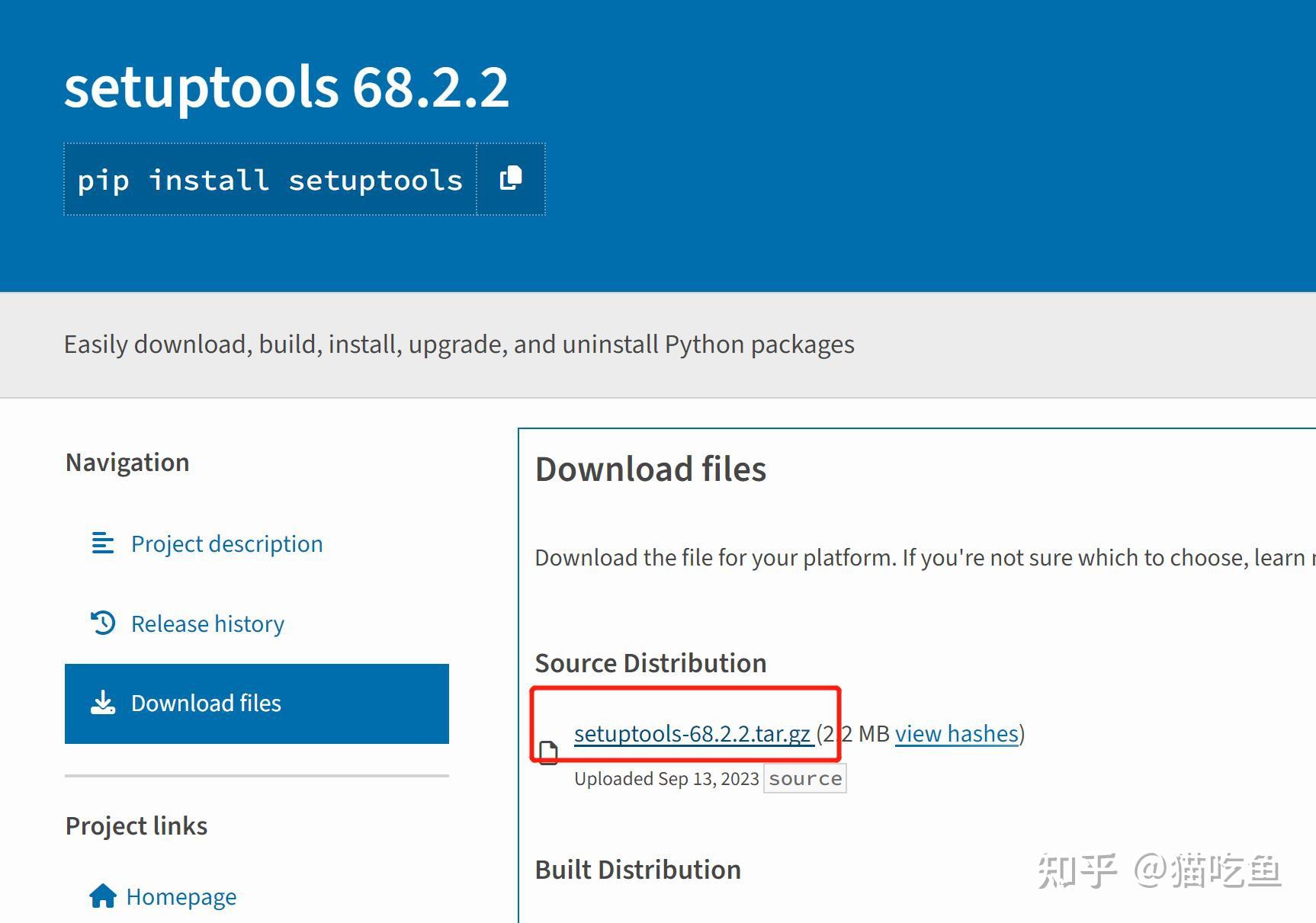1316x923 pixels.
Task: Click the Source Distribution heading
Action: [x=650, y=663]
